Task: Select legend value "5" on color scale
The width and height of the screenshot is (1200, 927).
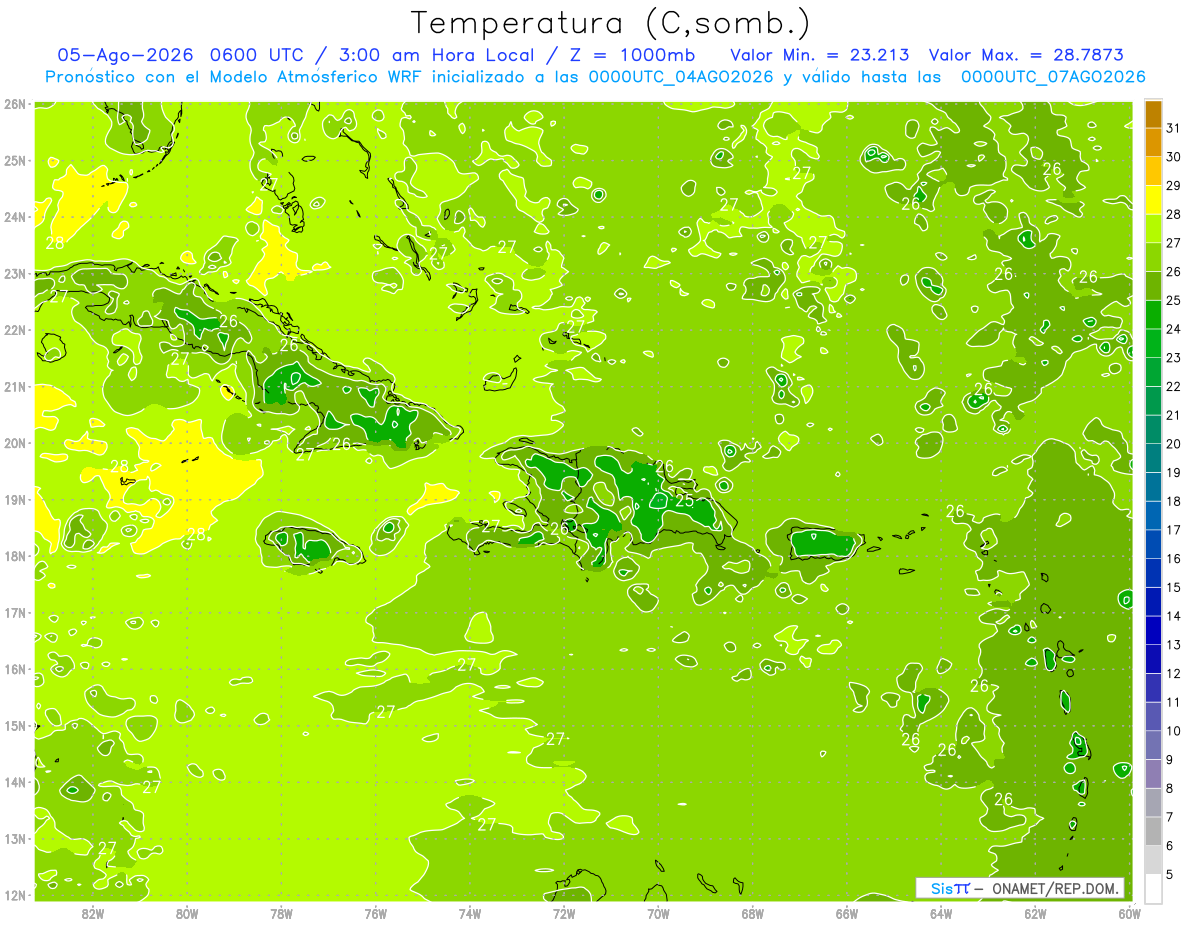Action: (1171, 875)
